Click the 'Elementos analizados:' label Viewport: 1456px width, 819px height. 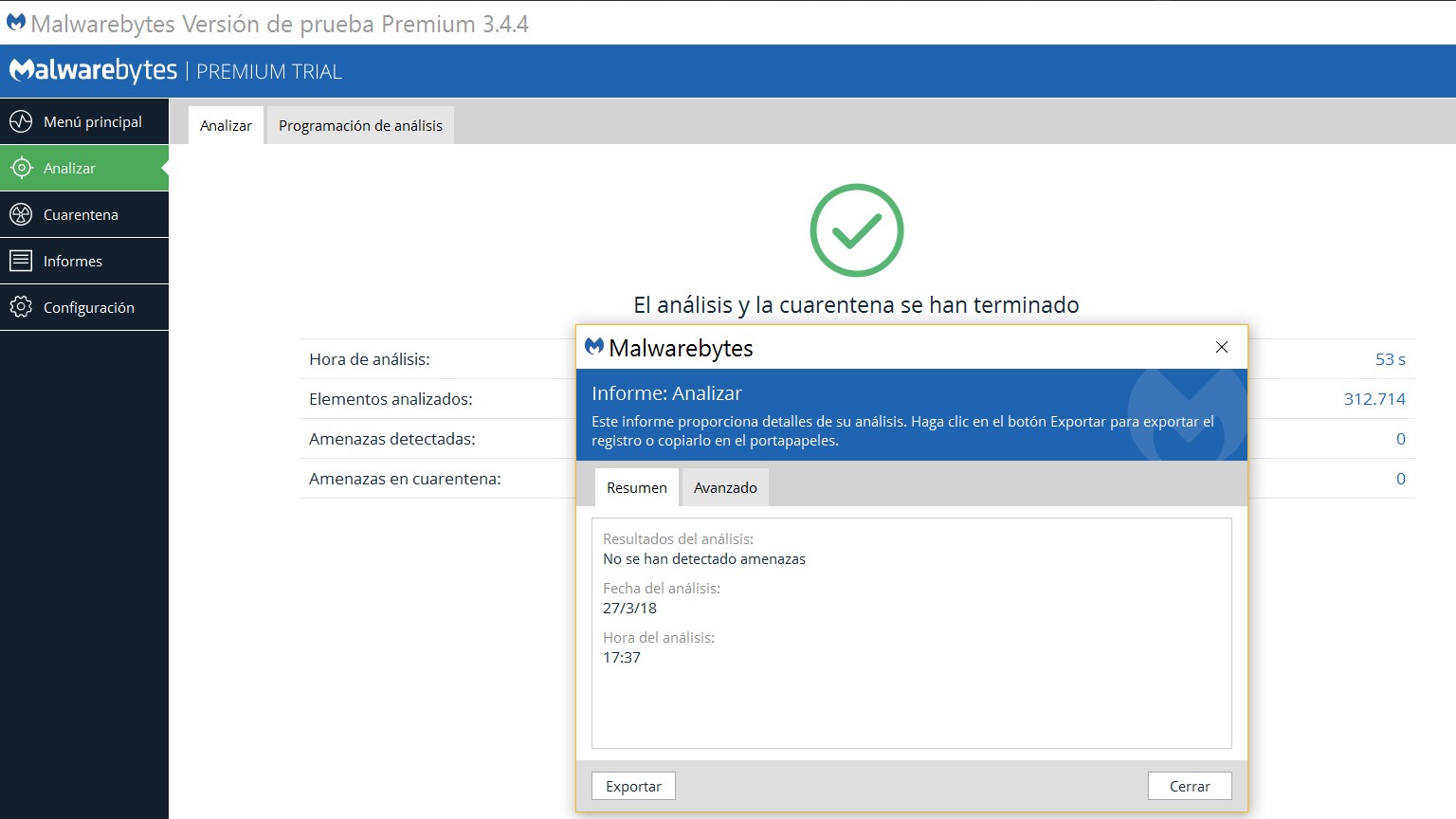pos(391,399)
